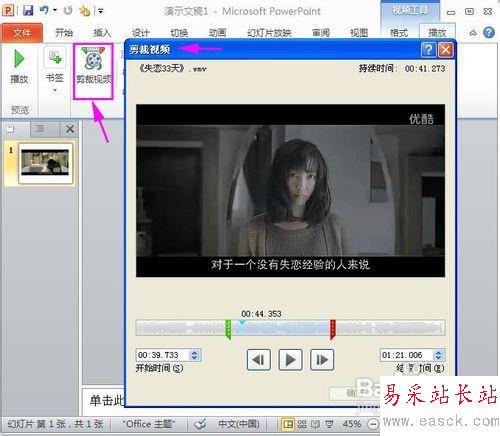Step to the previous frame
This screenshot has width=500, height=436.
point(259,360)
